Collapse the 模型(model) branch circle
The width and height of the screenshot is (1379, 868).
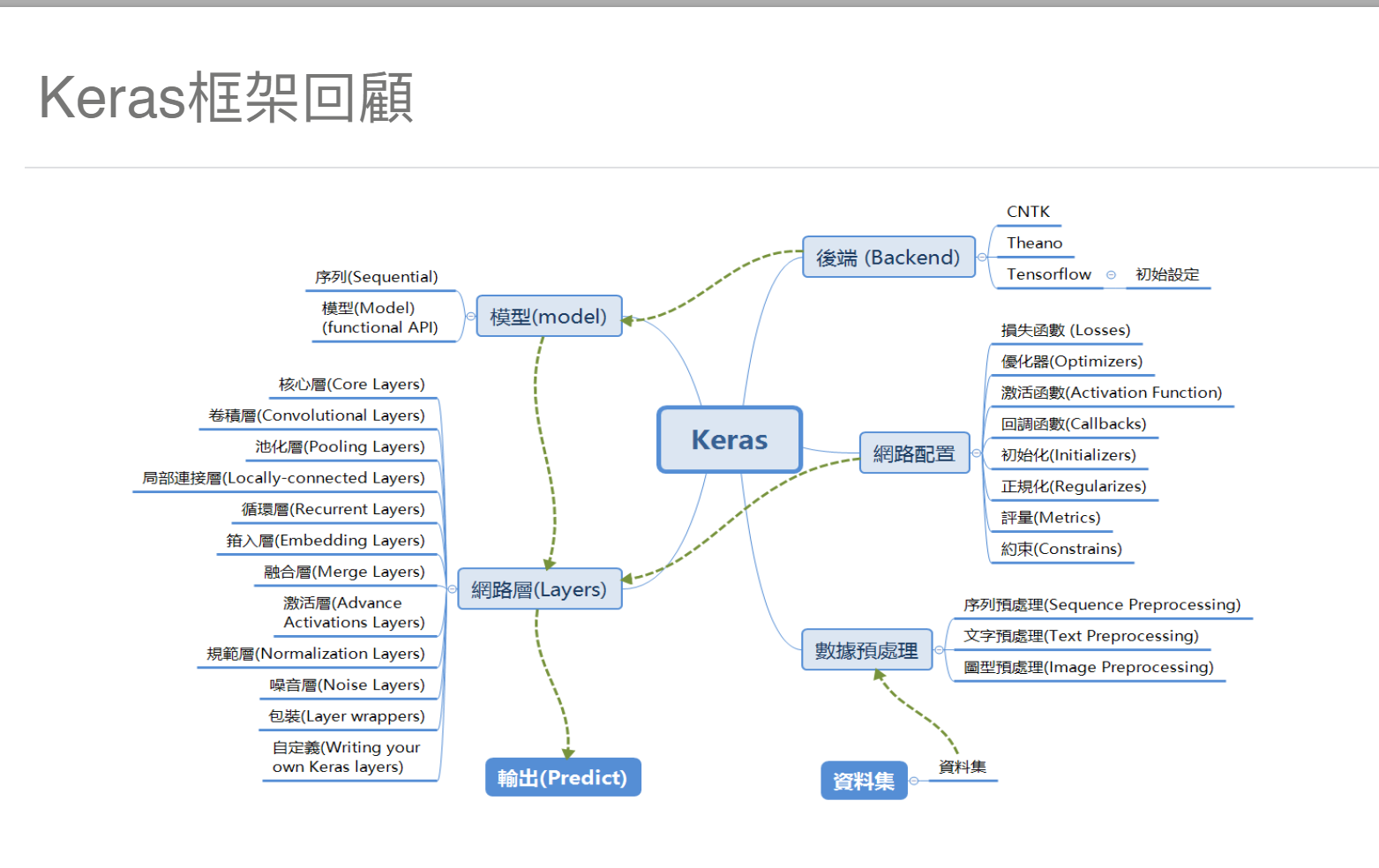470,316
